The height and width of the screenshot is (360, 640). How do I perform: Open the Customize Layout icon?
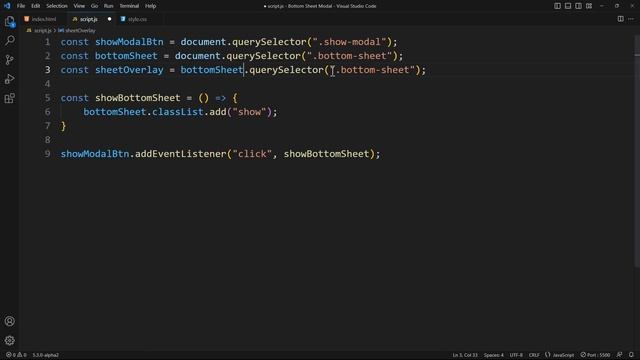pos(589,6)
